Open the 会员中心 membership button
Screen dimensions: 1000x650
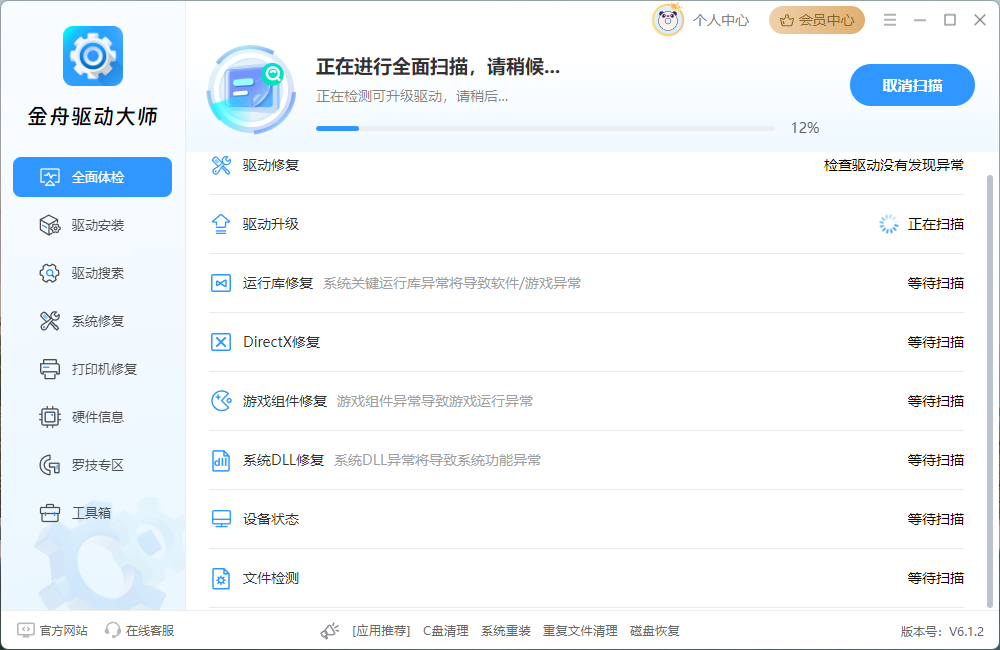tap(816, 19)
